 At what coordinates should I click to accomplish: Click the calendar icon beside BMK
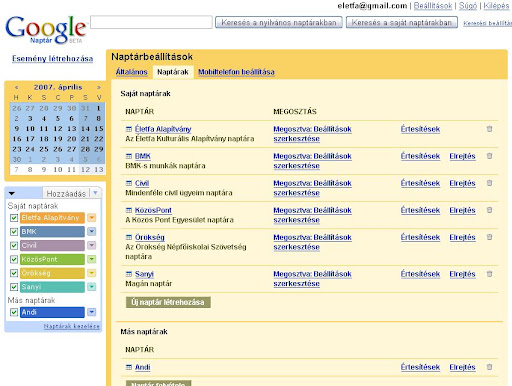pos(129,156)
